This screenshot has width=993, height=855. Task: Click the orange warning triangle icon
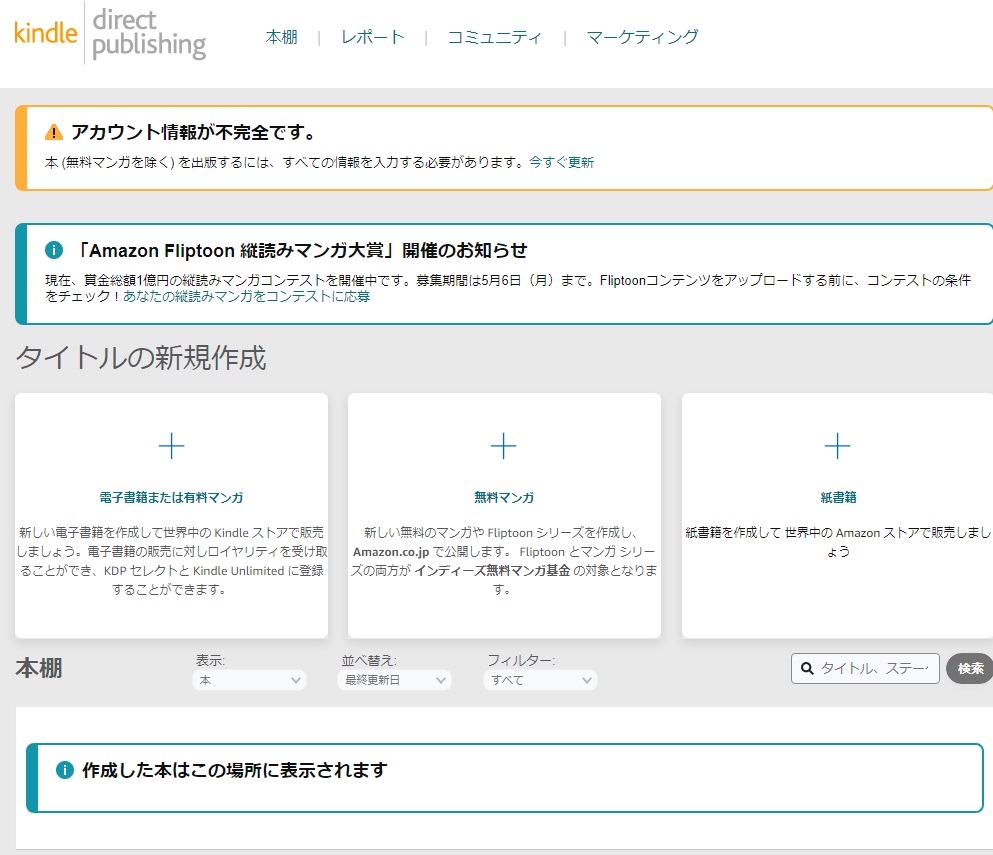[x=54, y=133]
